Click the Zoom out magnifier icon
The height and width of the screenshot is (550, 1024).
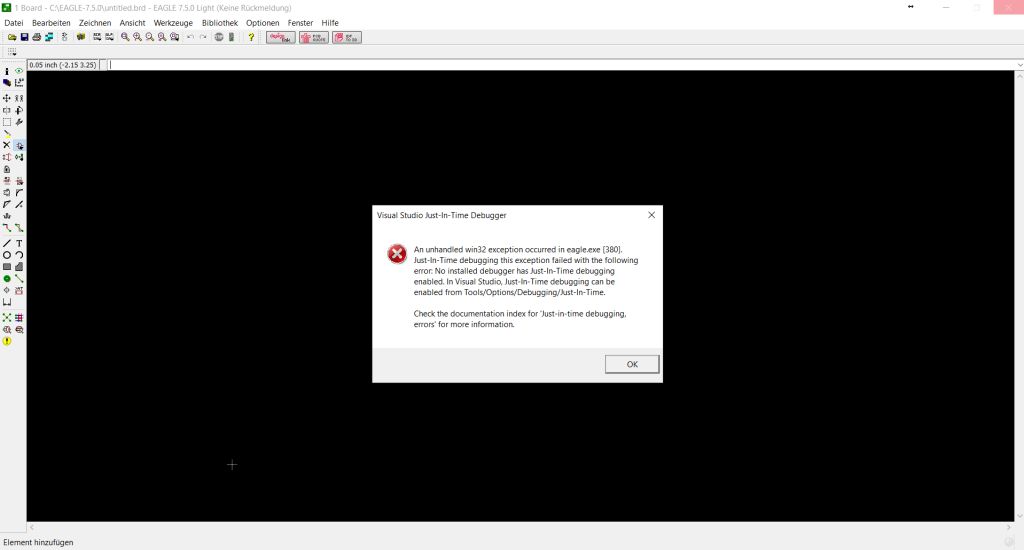pyautogui.click(x=150, y=37)
